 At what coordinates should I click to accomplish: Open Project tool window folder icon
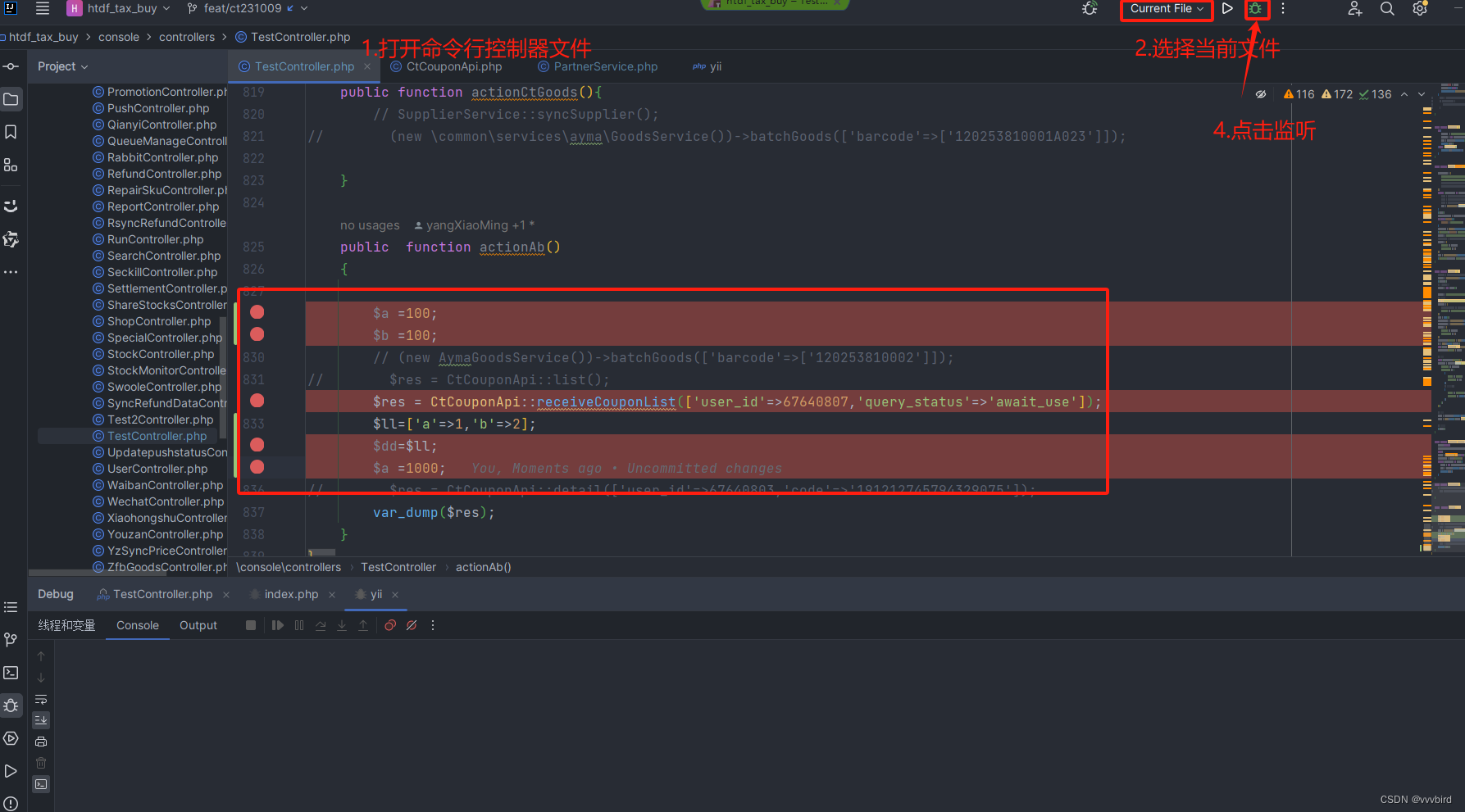click(11, 99)
